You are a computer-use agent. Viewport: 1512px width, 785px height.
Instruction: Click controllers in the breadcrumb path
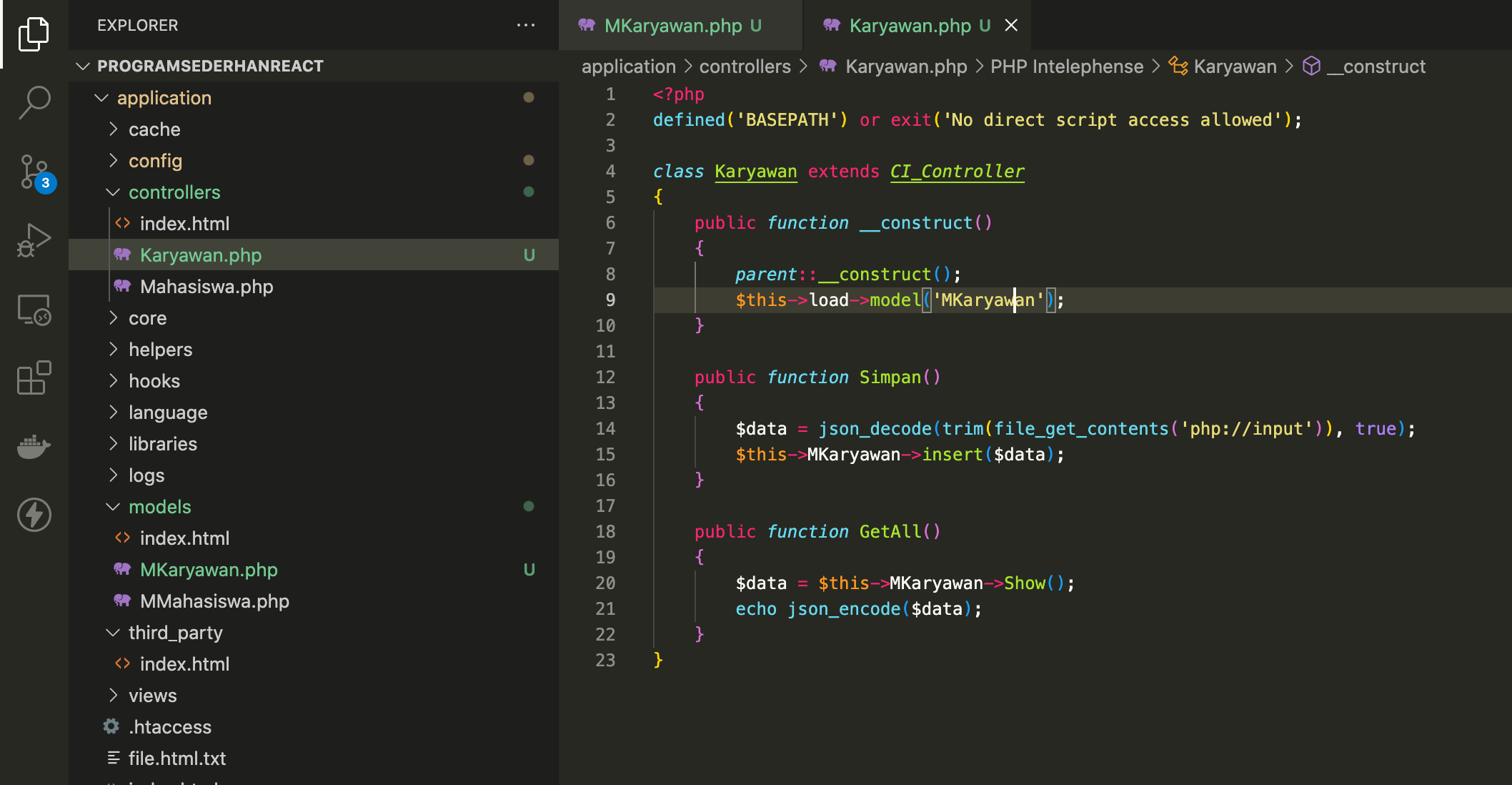(x=745, y=66)
